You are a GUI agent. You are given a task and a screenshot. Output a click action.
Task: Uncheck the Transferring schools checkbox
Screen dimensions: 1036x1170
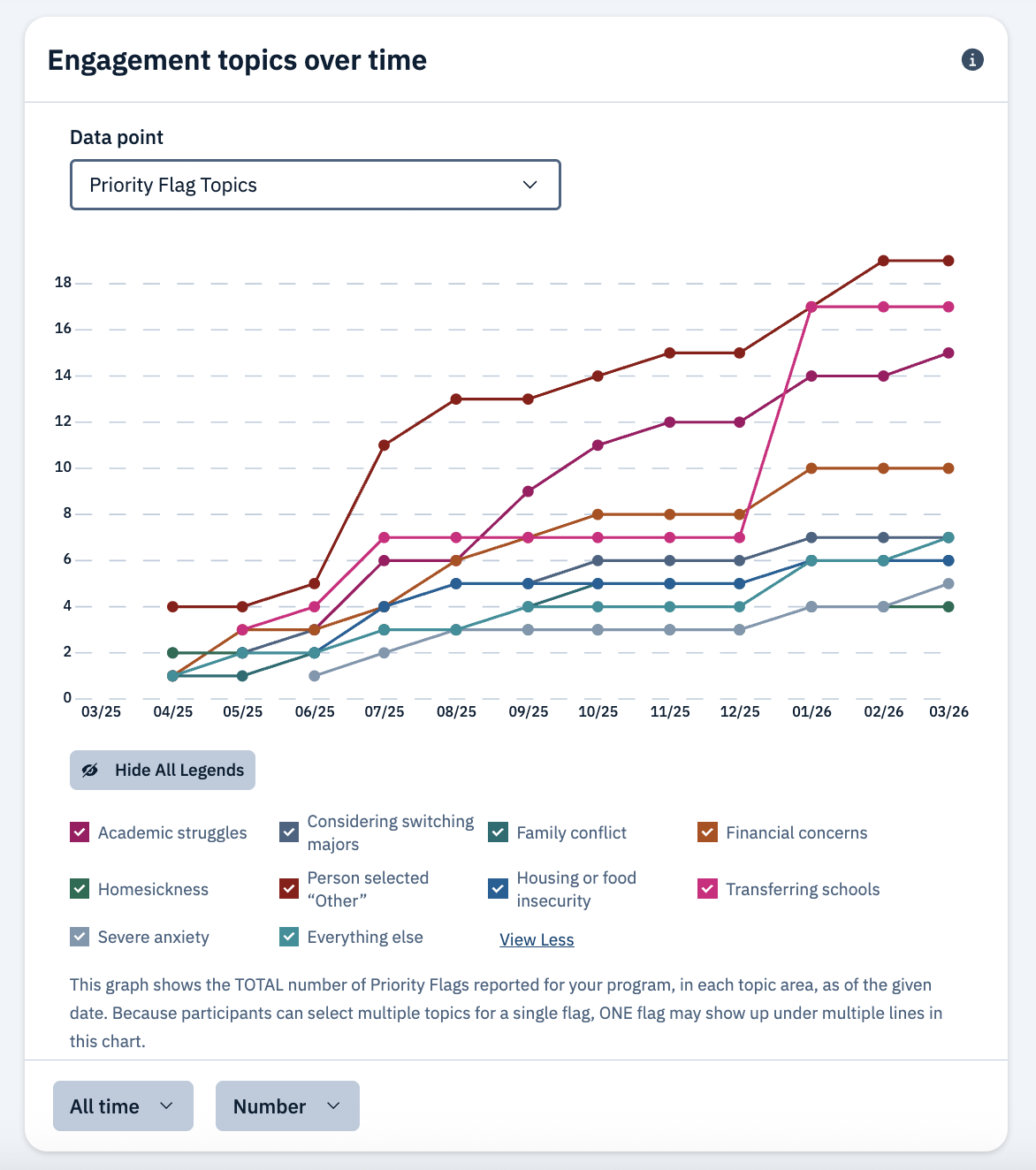point(707,889)
